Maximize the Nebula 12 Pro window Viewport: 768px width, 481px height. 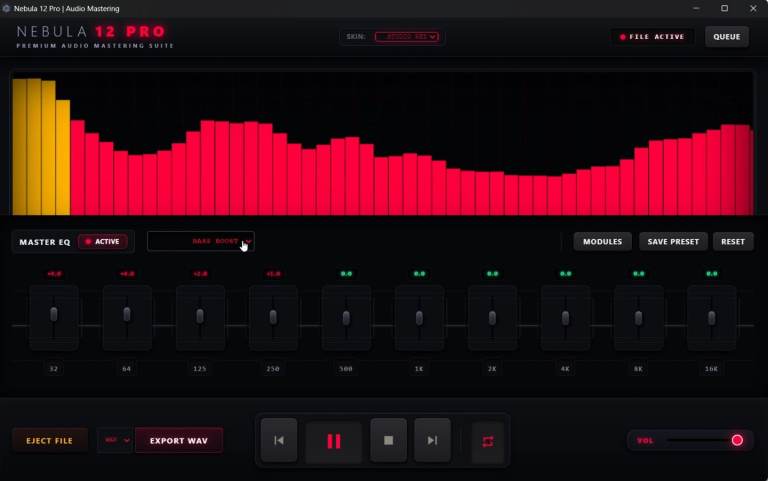[724, 8]
